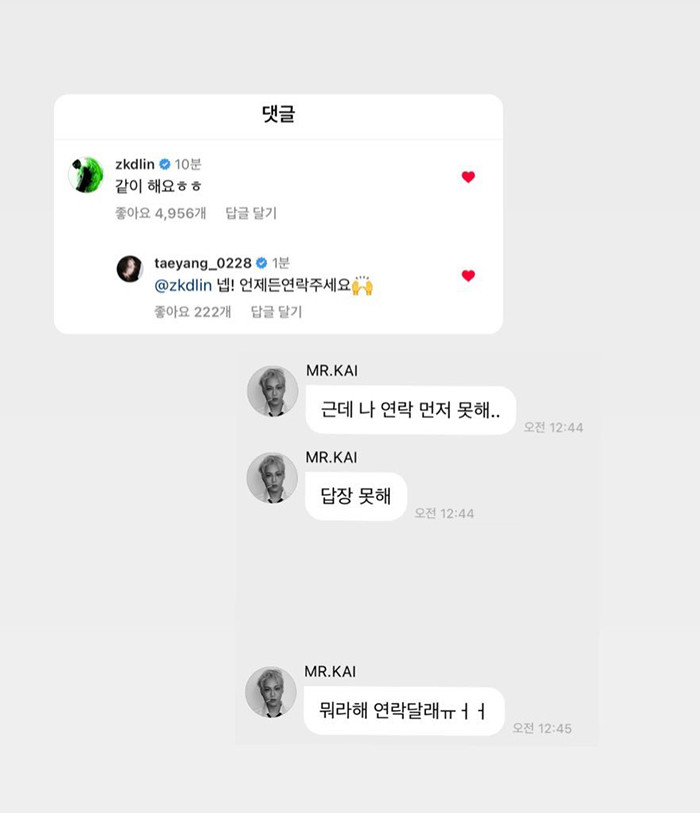Unlike zkdlin's comment via red heart
700x813 pixels.
468,177
